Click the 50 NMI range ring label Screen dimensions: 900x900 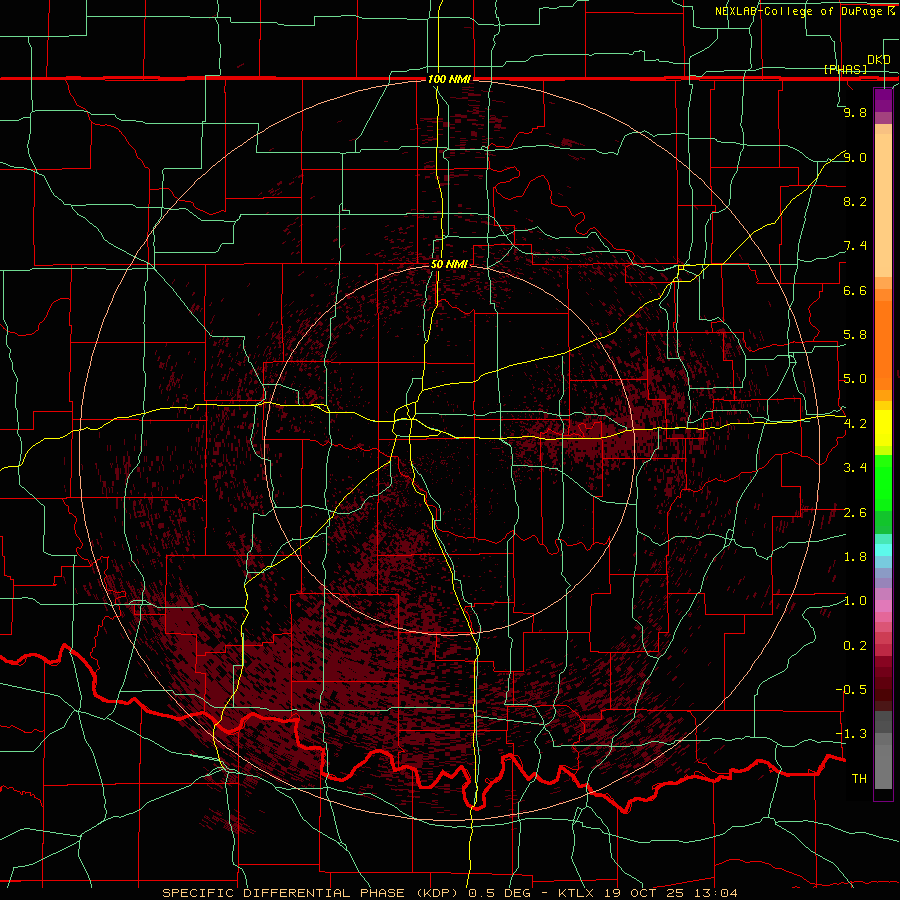pyautogui.click(x=449, y=264)
